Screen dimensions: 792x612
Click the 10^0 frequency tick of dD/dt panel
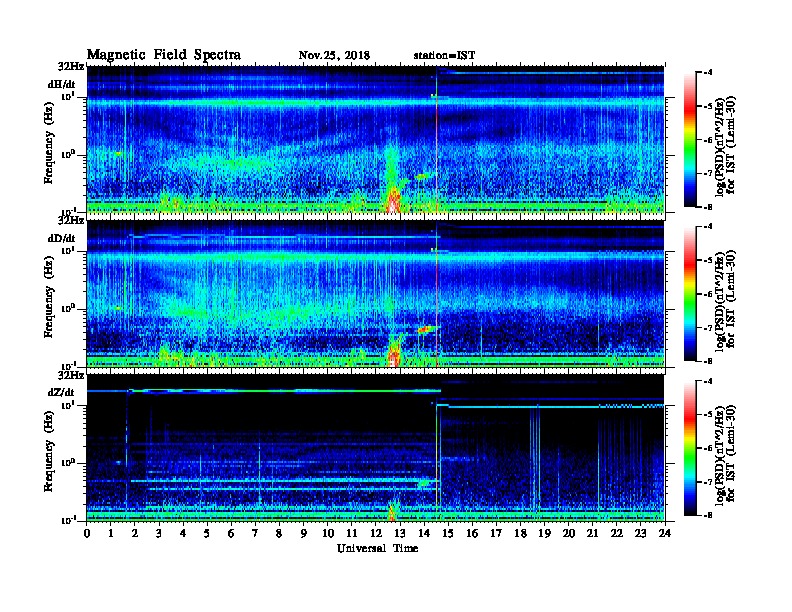click(x=68, y=309)
